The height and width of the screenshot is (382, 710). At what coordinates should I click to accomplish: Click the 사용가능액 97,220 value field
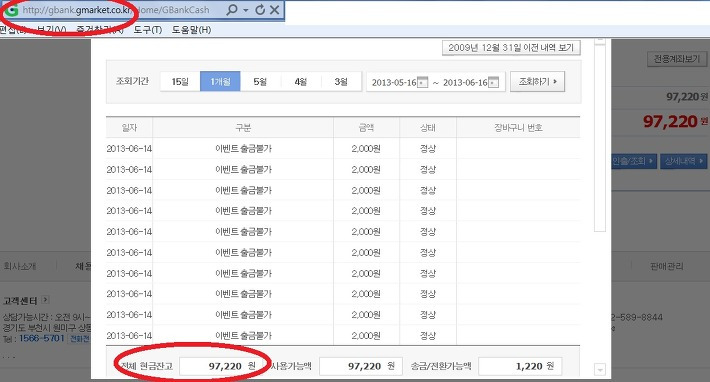(360, 366)
